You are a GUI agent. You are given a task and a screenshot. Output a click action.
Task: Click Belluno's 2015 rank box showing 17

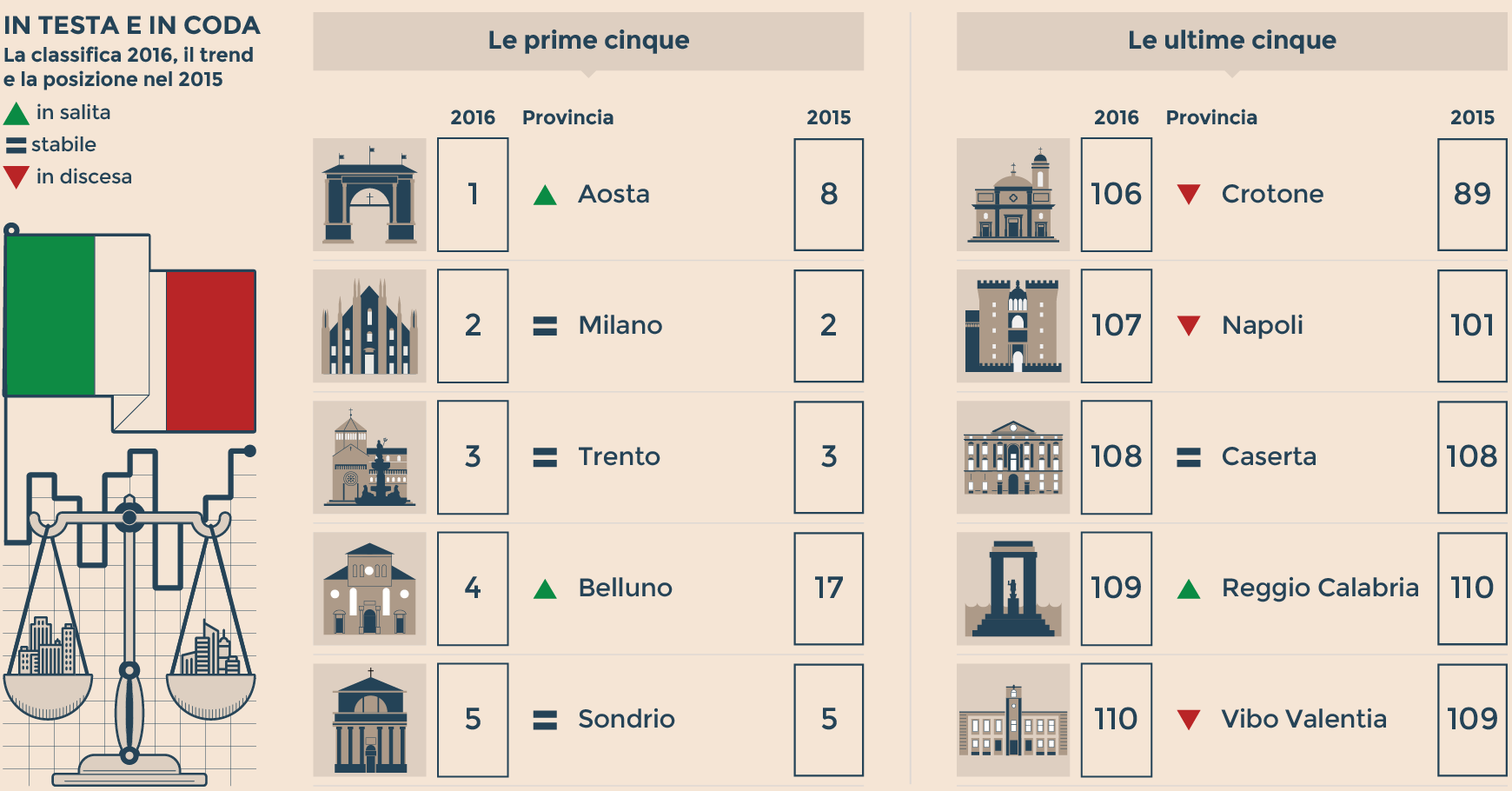[x=828, y=588]
